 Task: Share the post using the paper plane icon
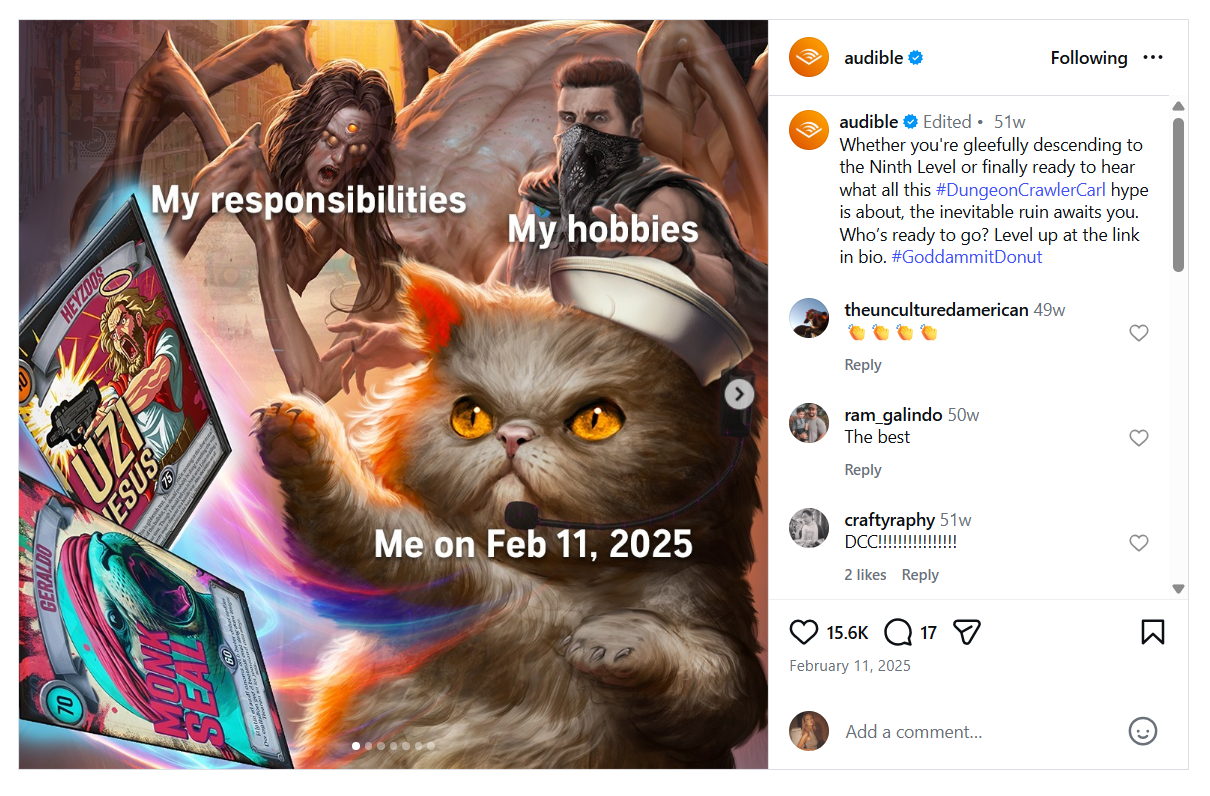point(966,632)
